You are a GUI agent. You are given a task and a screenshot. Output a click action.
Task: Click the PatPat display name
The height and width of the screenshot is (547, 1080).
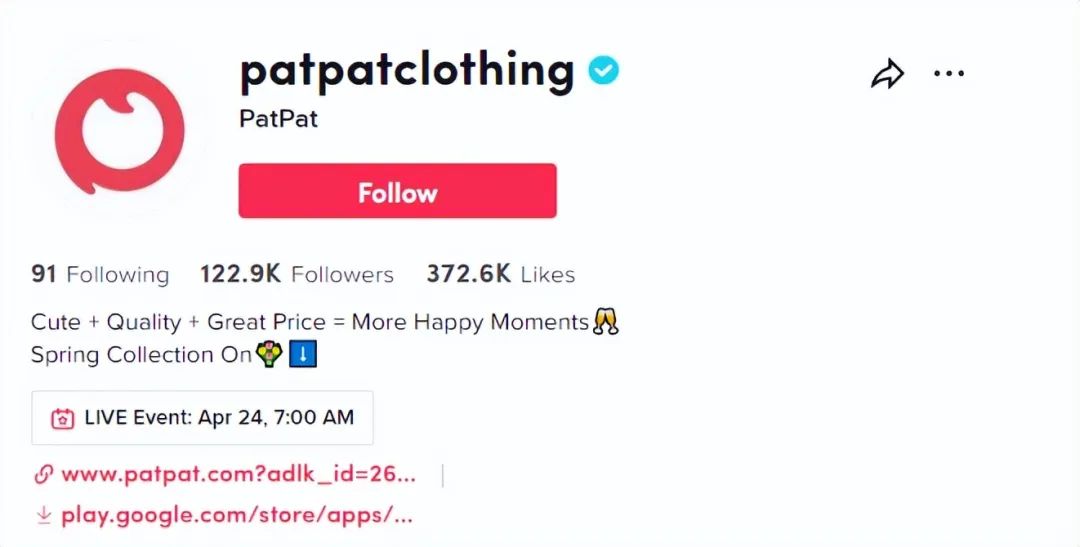coord(278,118)
